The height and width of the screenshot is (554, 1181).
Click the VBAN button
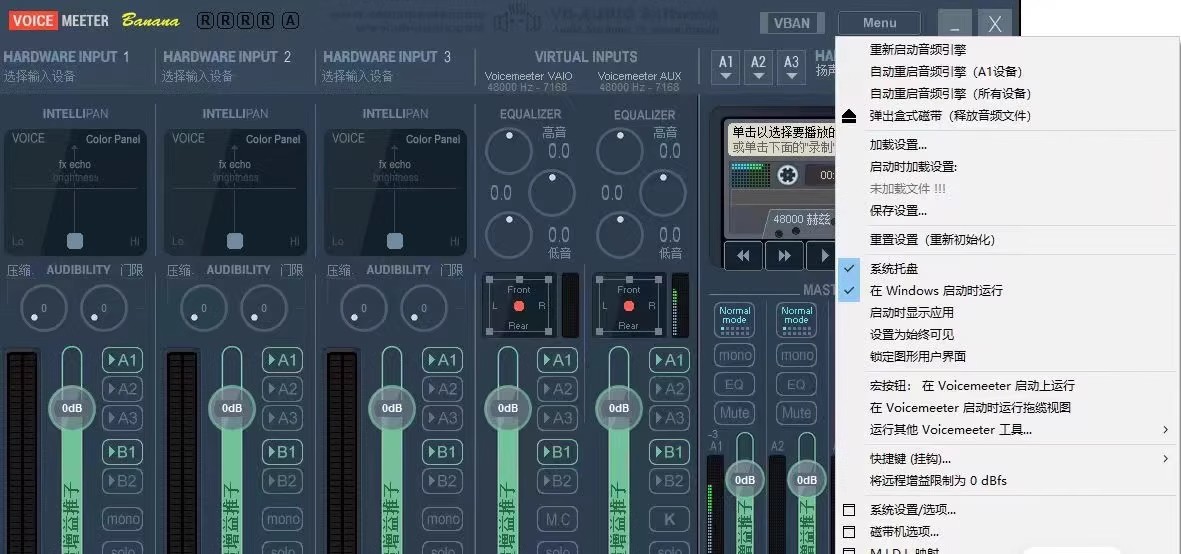point(792,23)
